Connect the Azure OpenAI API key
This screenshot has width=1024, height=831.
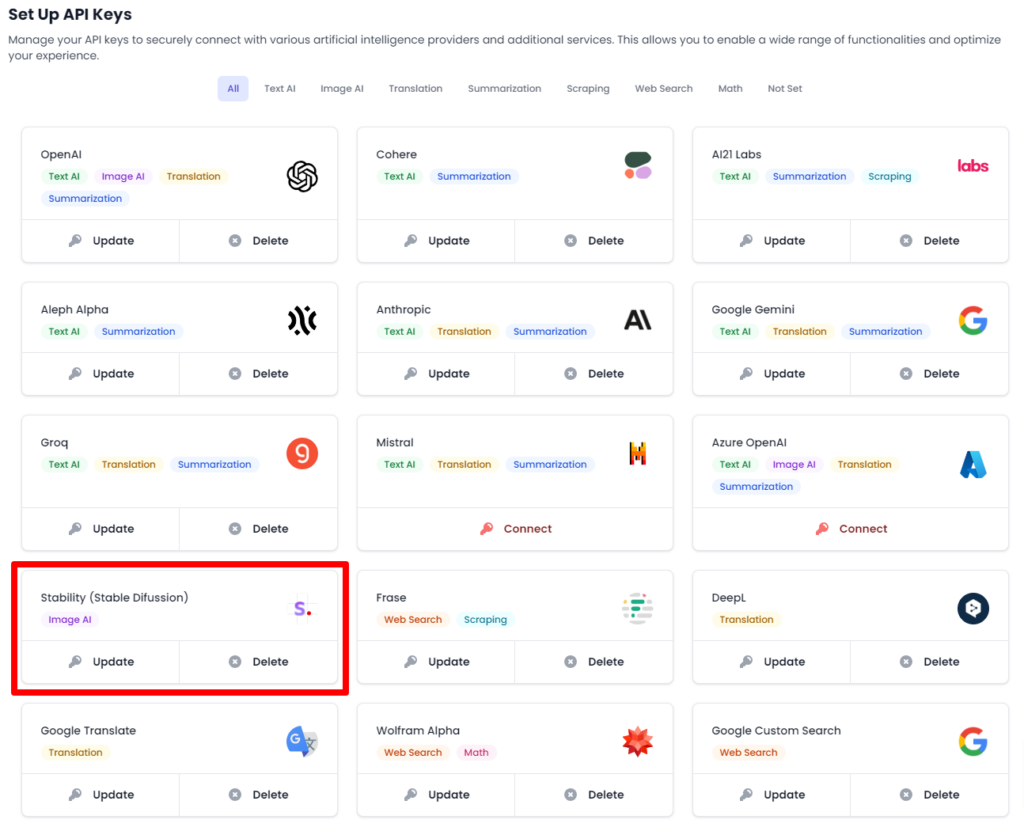[x=850, y=528]
